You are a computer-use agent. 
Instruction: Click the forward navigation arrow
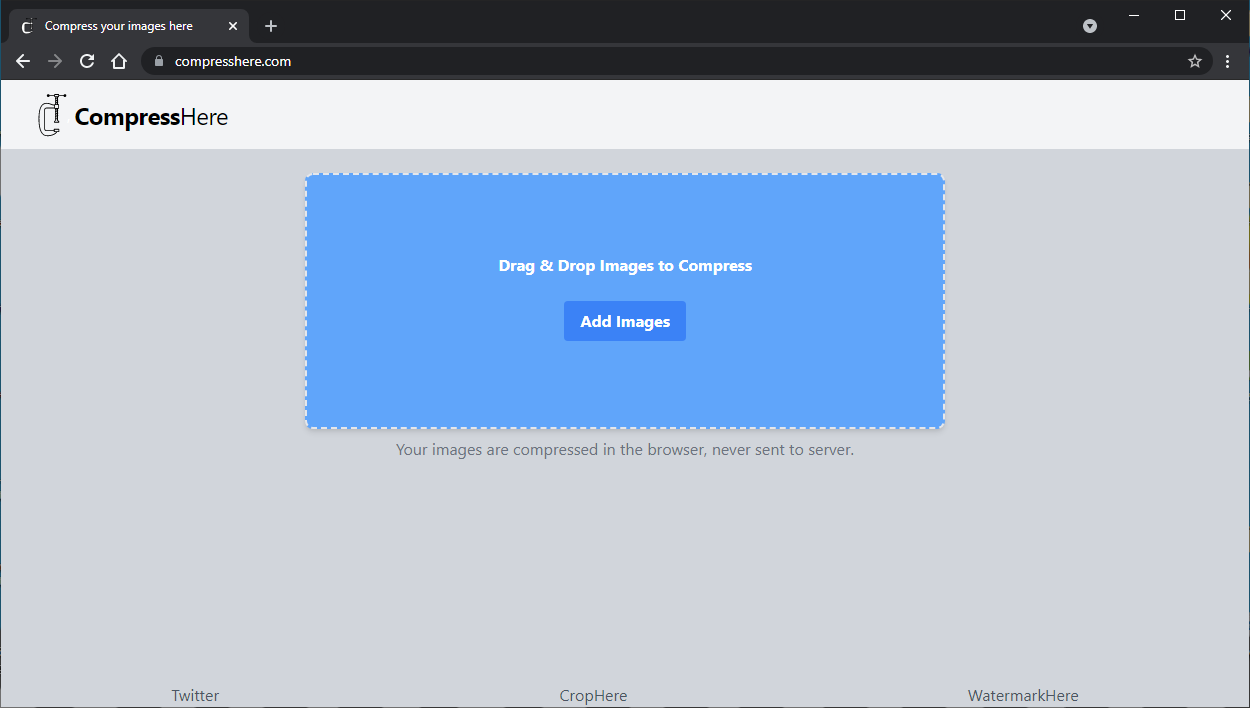54,61
